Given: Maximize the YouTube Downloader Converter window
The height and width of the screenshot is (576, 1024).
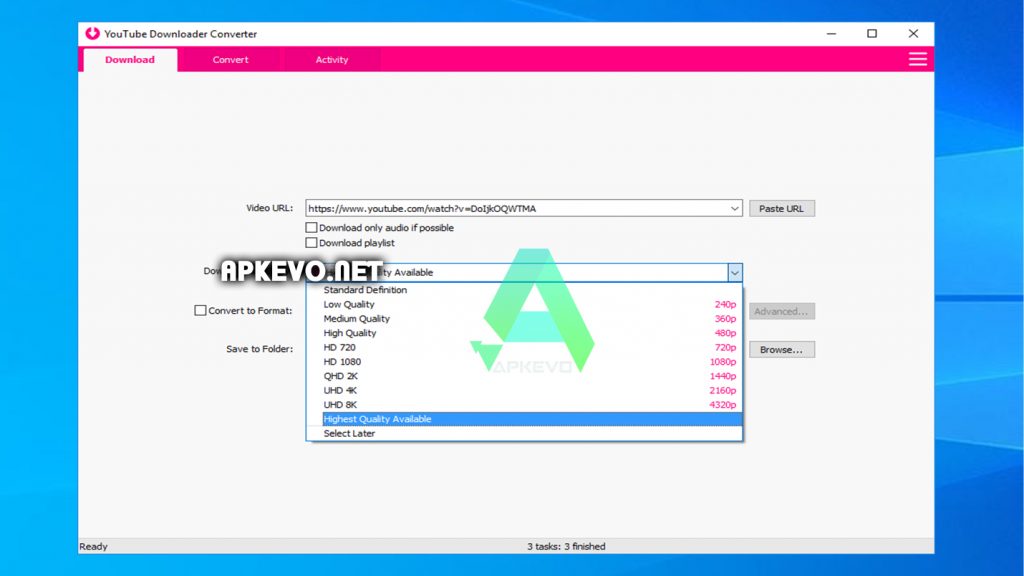Looking at the screenshot, I should tap(872, 34).
